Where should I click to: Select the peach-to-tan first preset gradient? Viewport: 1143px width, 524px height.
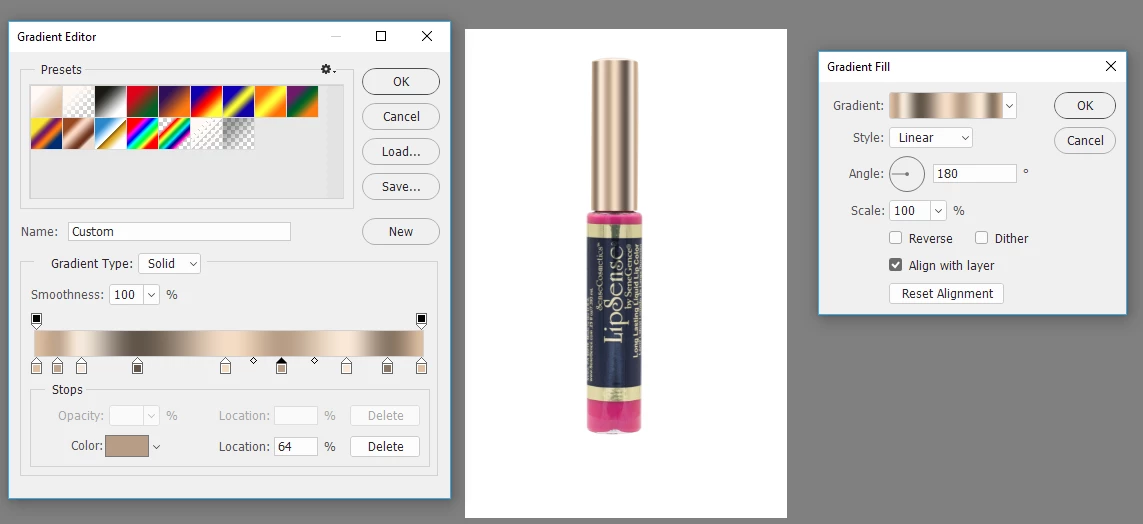tap(46, 101)
